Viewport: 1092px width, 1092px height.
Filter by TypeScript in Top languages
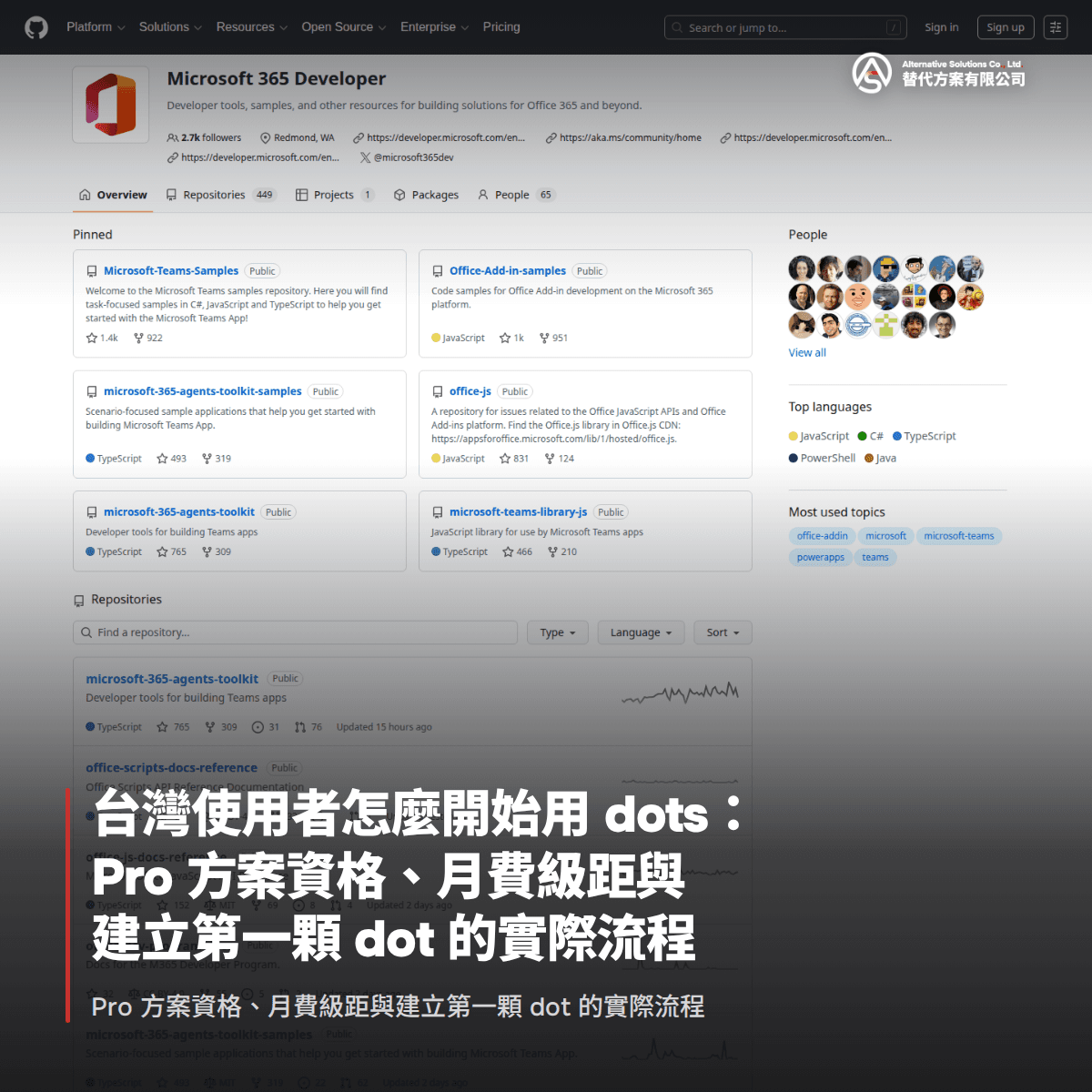pyautogui.click(x=925, y=436)
